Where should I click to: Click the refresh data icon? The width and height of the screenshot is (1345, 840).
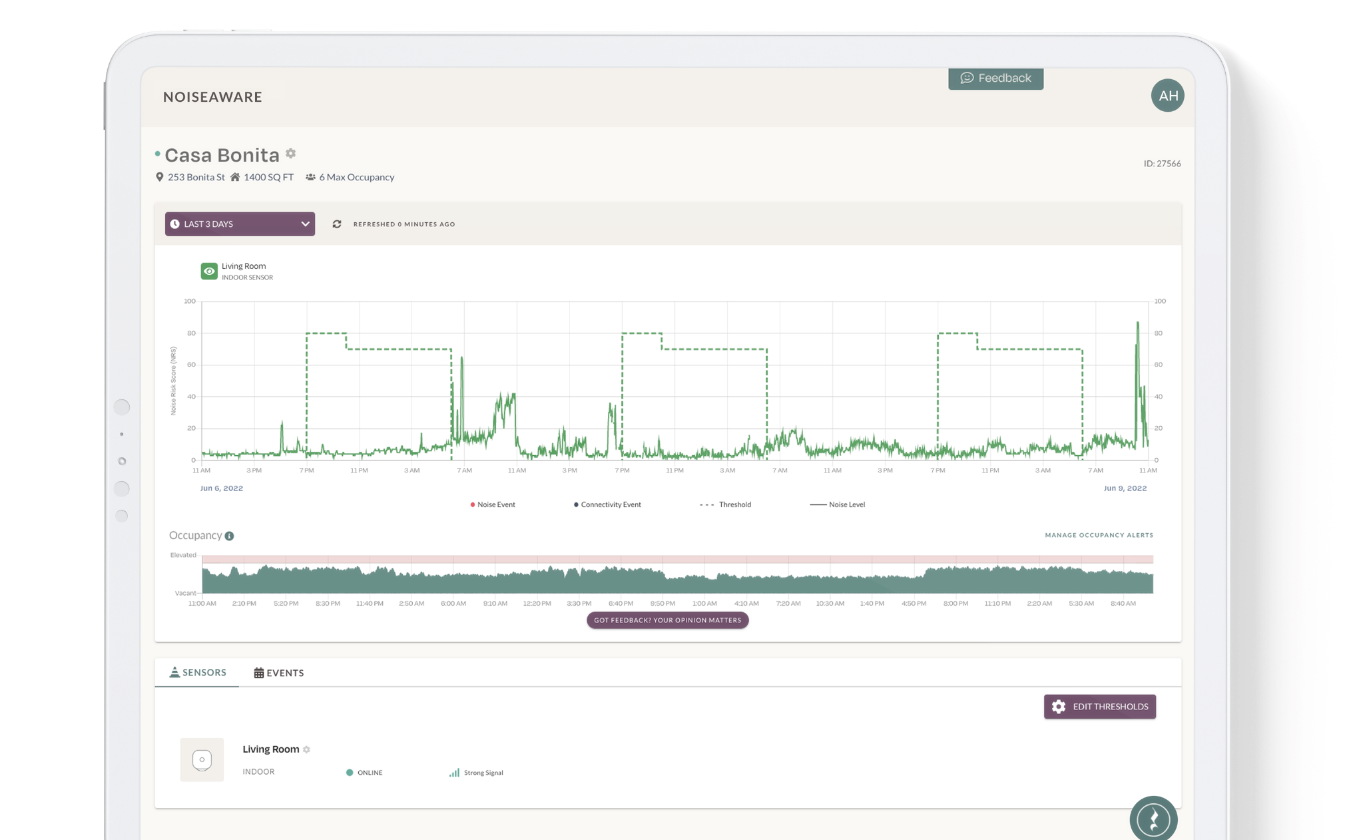click(337, 224)
